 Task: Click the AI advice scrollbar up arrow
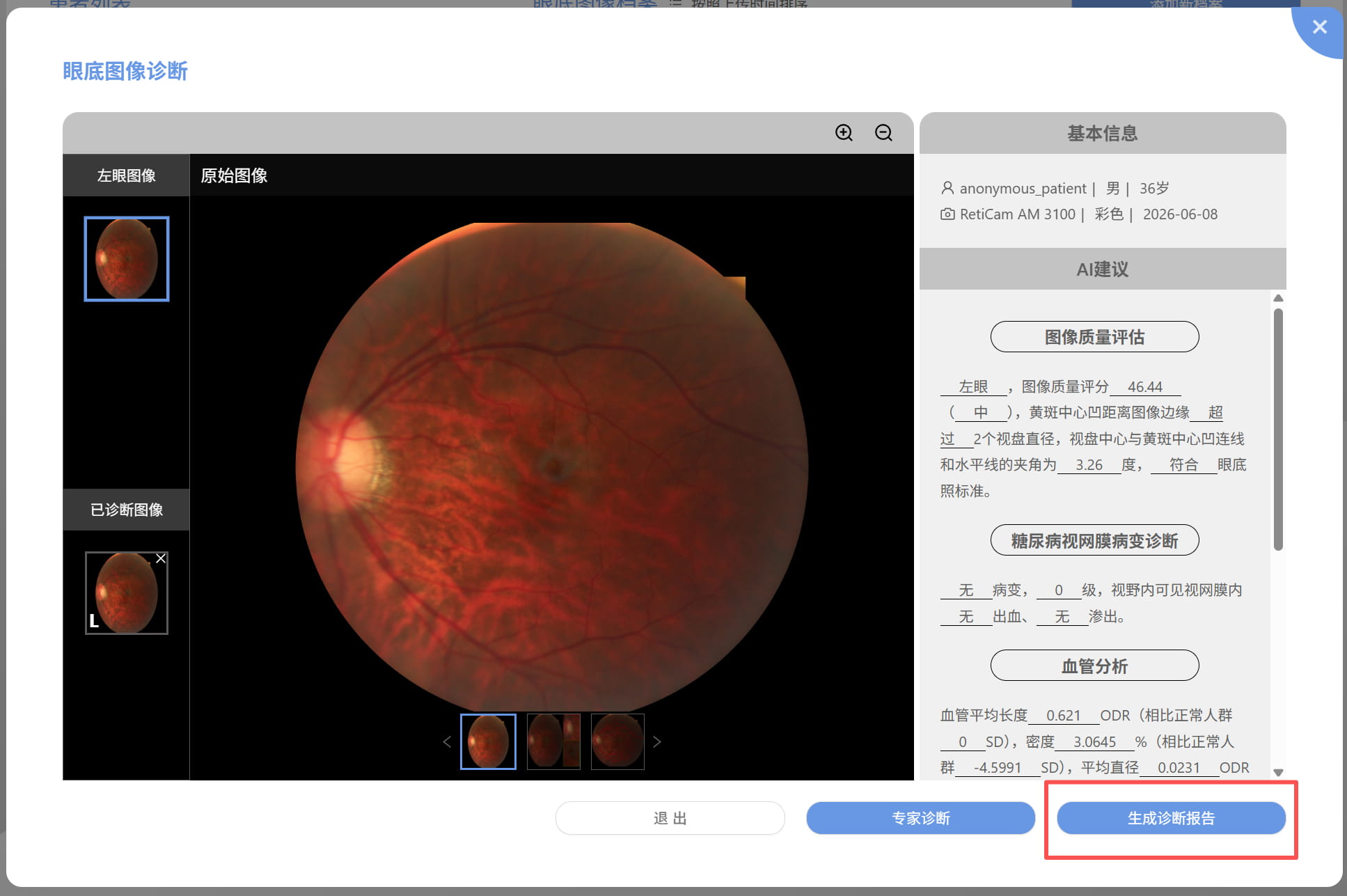click(x=1278, y=298)
